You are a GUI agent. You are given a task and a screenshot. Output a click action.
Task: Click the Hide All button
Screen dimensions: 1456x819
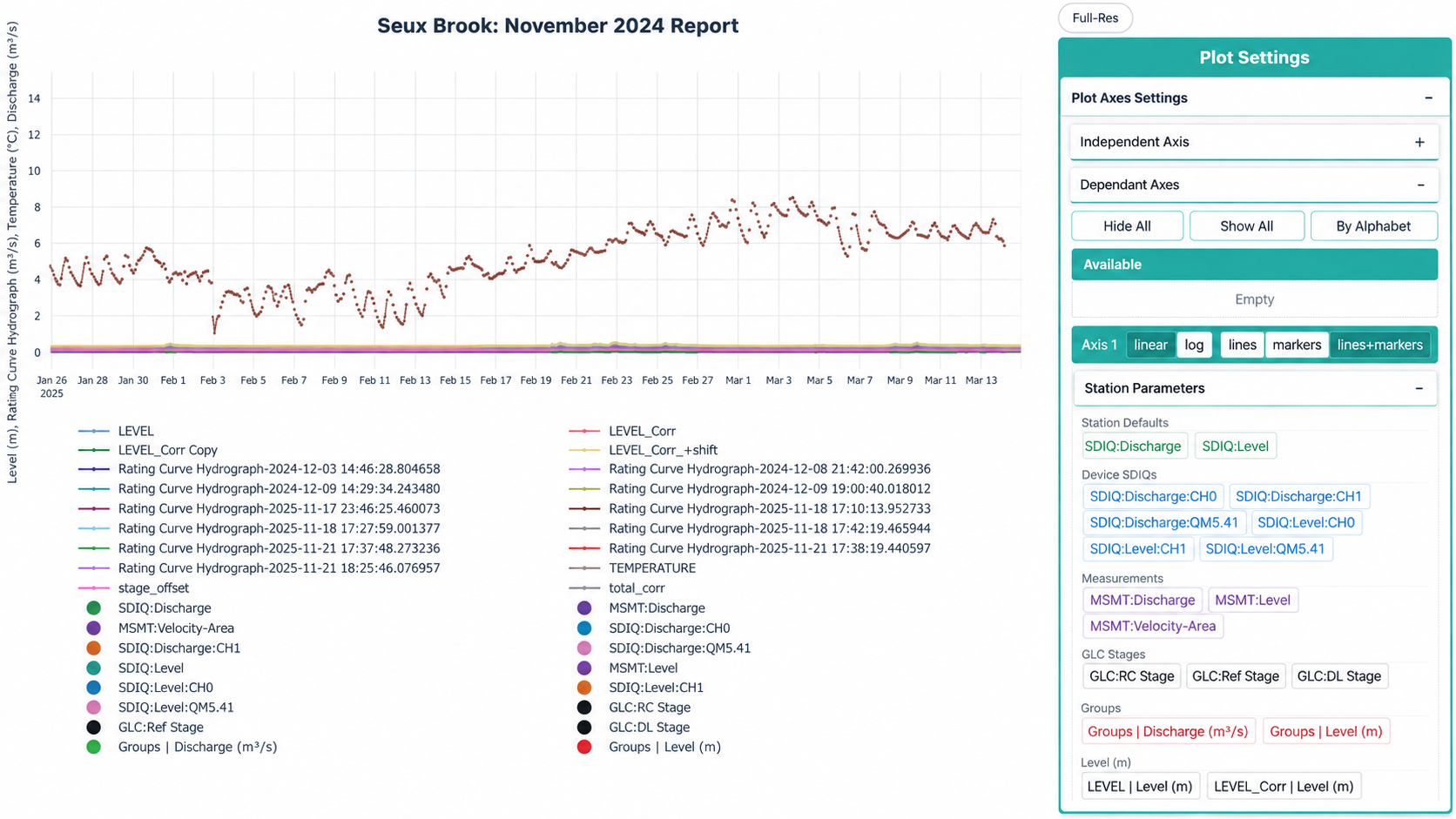point(1127,226)
